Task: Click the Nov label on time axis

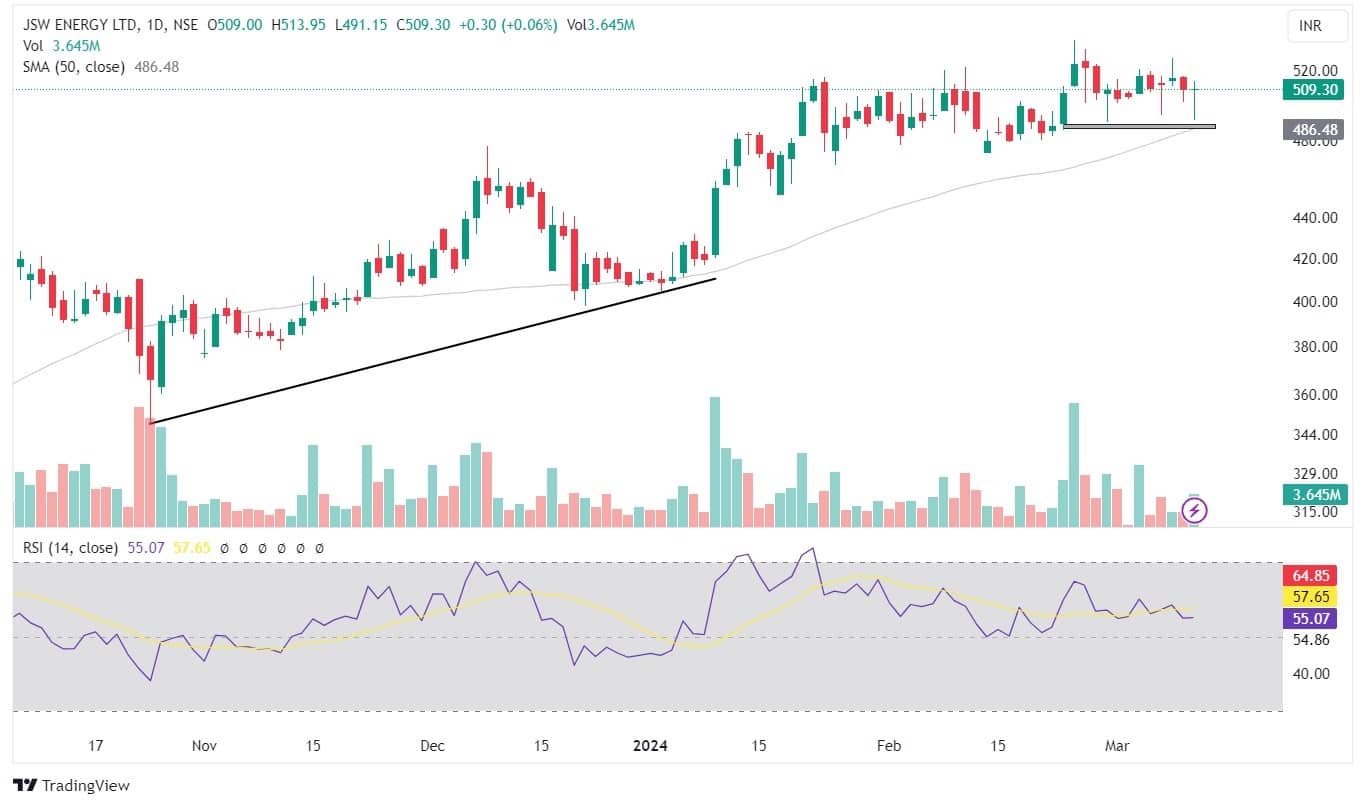Action: [204, 746]
